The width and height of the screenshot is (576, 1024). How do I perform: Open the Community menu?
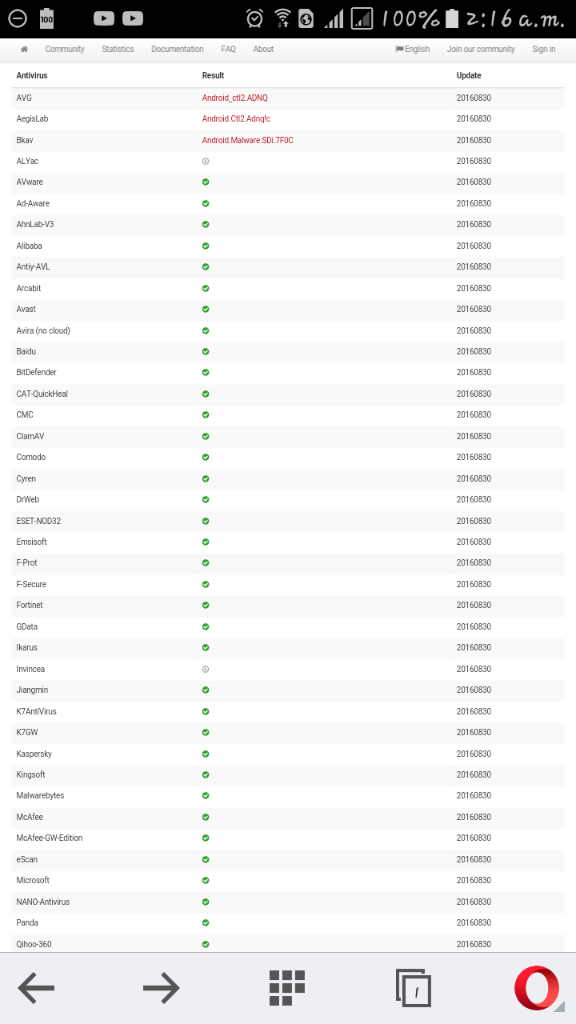[65, 49]
